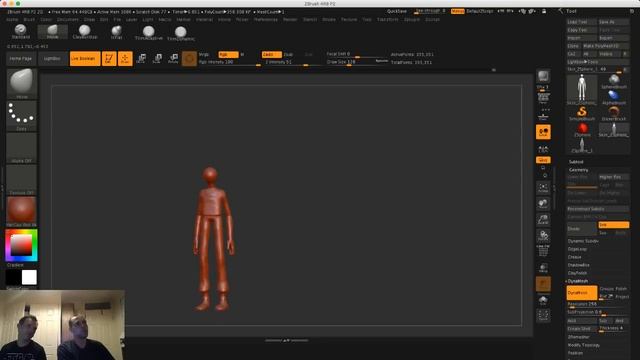Open the Zplugin menu

pyautogui.click(x=411, y=20)
